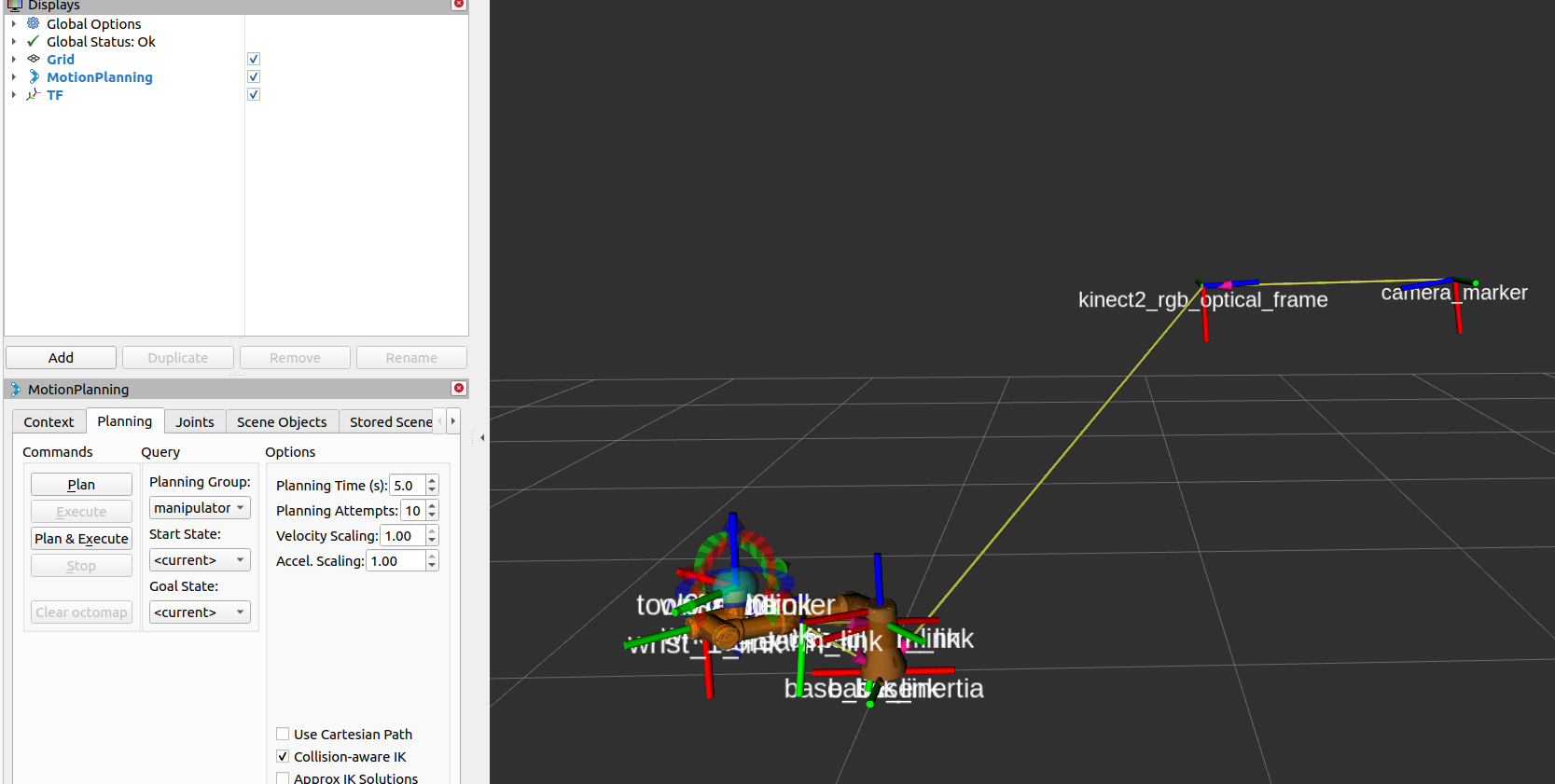This screenshot has height=784, width=1555.
Task: Open the Goal State dropdown
Action: point(200,612)
